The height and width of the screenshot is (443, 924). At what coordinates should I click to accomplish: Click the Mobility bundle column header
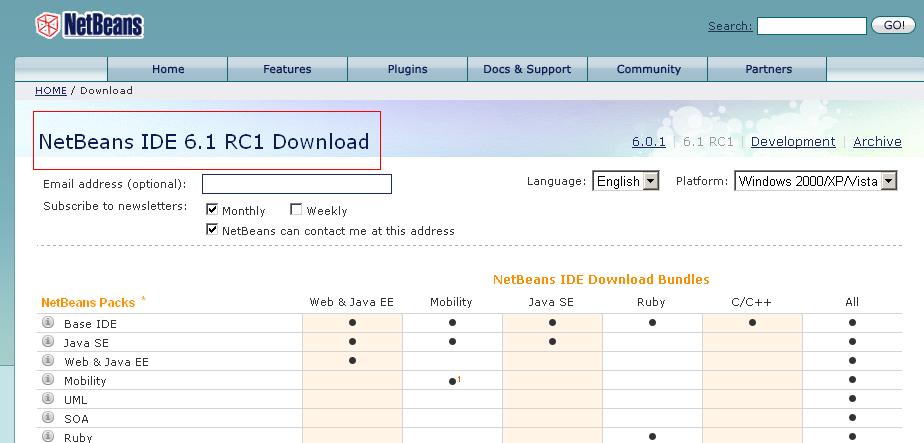tap(451, 302)
